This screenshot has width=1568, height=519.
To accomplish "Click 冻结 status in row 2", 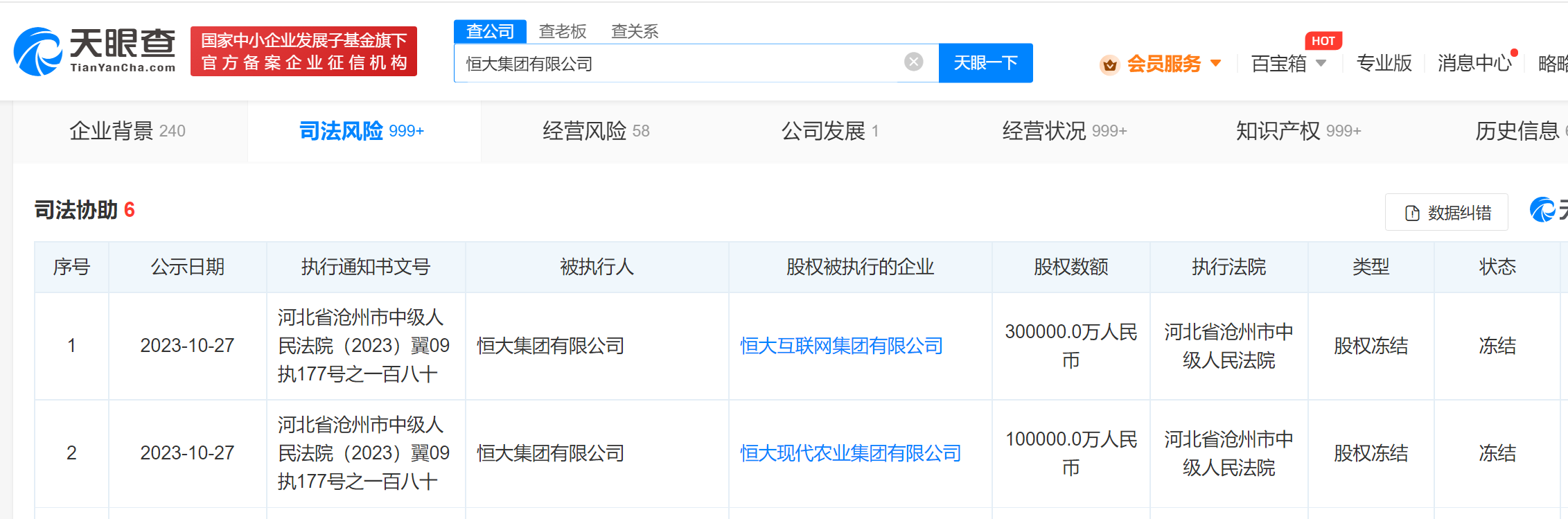I will (x=1497, y=453).
